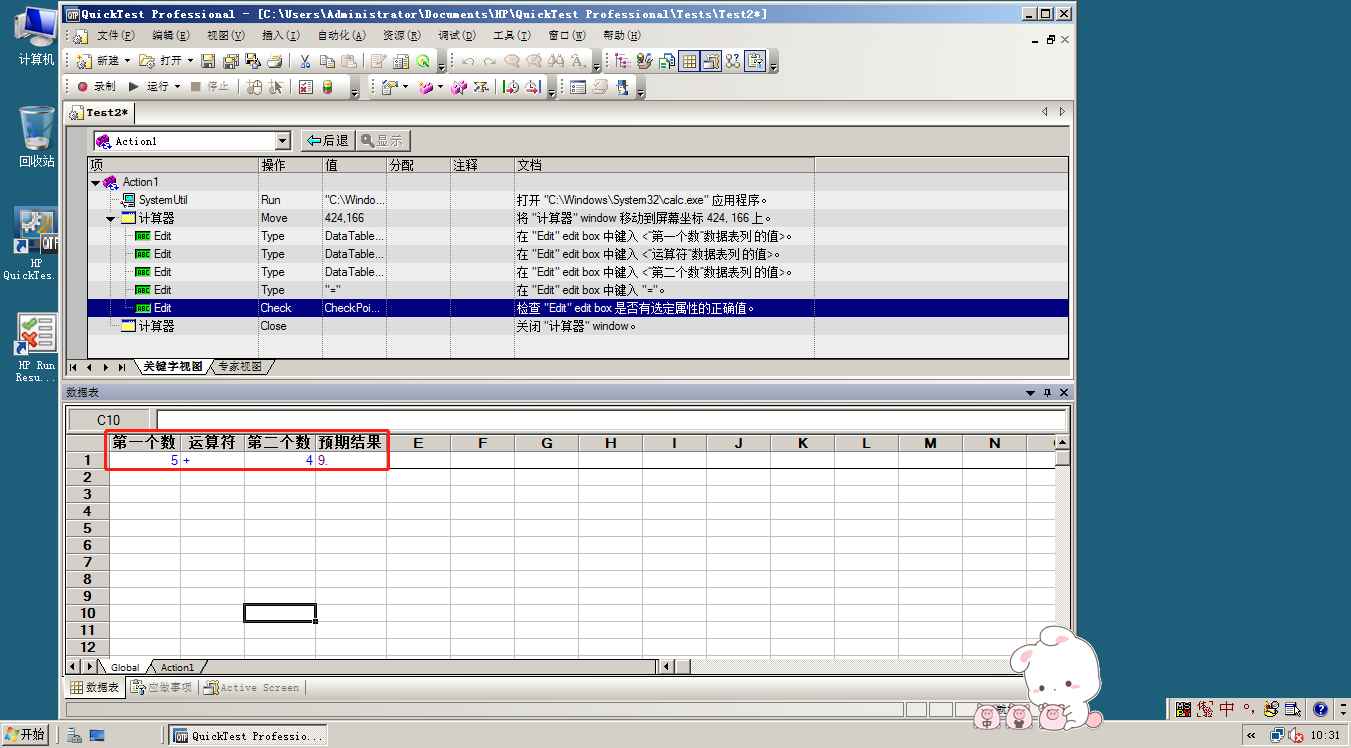
Task: Click the Low-level recording mouse icon
Action: [253, 87]
